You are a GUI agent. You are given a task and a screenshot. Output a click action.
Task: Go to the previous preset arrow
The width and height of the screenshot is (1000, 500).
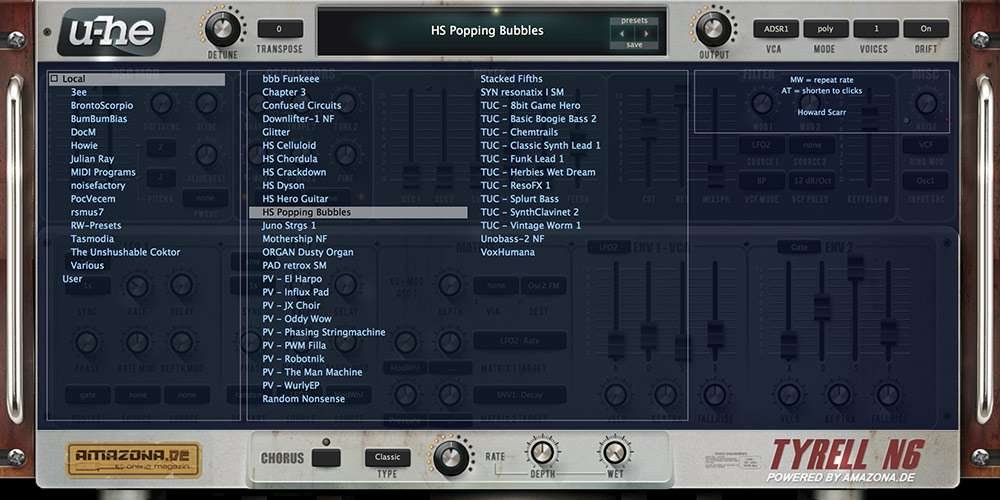(621, 32)
